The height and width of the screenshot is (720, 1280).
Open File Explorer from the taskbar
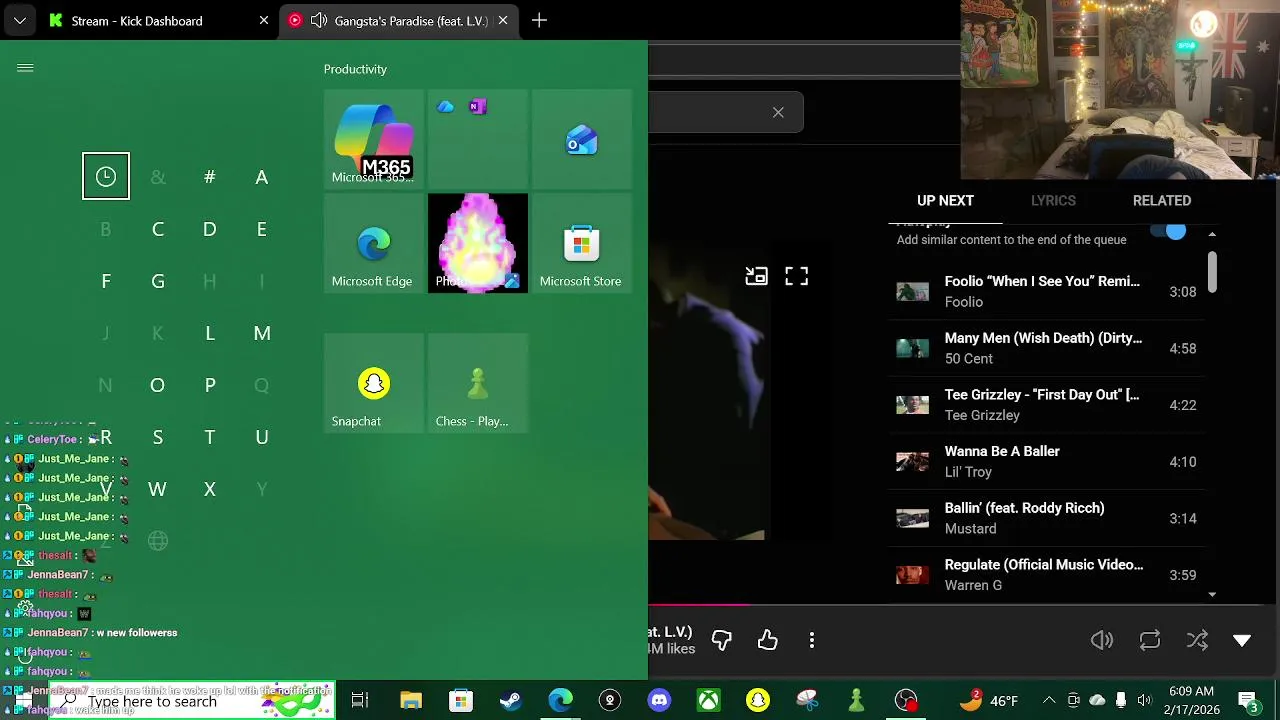click(x=411, y=701)
